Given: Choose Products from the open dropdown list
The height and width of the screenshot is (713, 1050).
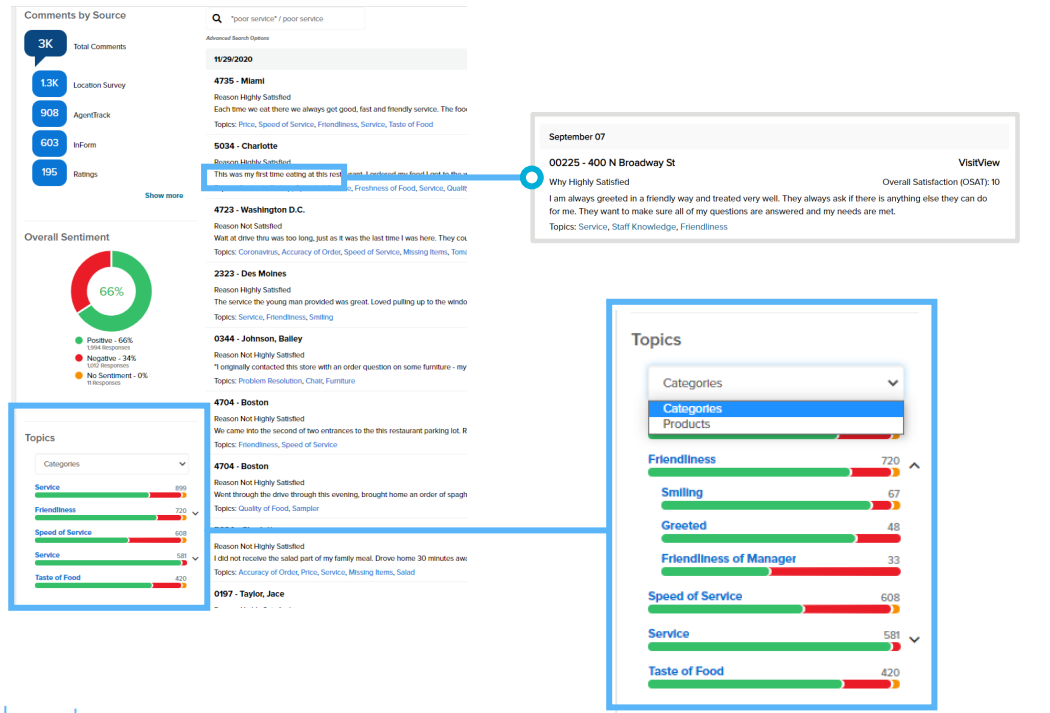Looking at the screenshot, I should [686, 424].
